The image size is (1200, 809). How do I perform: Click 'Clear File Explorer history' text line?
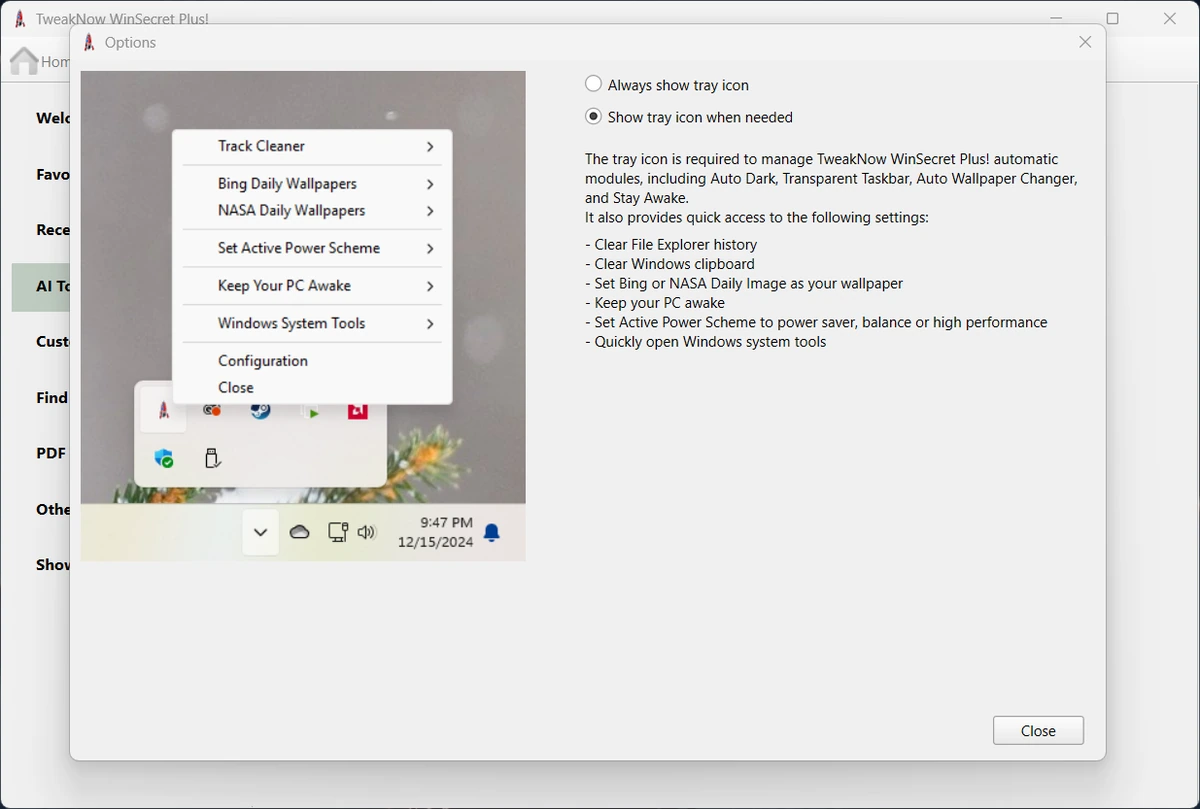pos(671,245)
